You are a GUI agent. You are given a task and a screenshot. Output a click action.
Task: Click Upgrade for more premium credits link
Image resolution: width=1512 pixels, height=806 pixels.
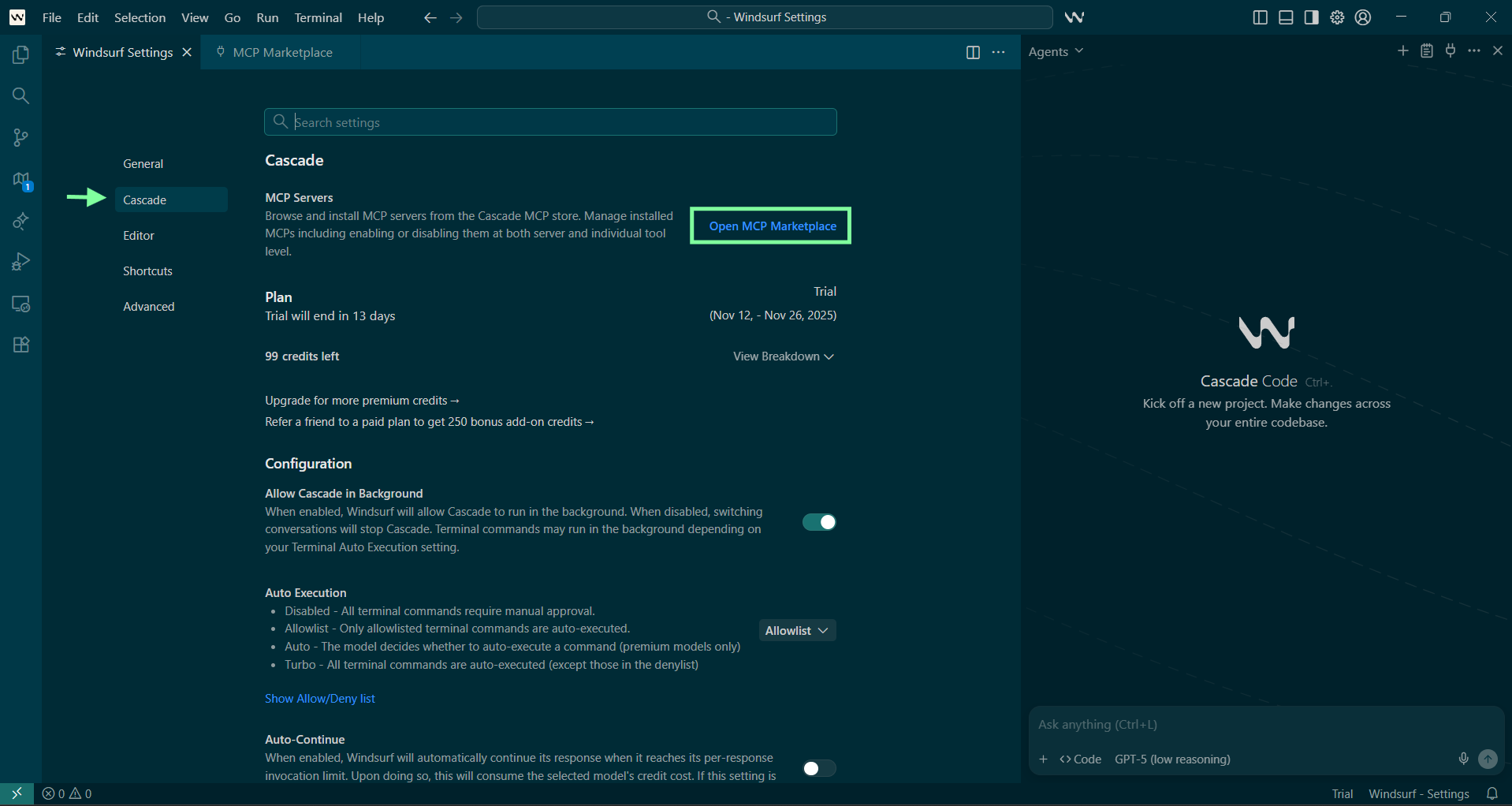(x=362, y=401)
